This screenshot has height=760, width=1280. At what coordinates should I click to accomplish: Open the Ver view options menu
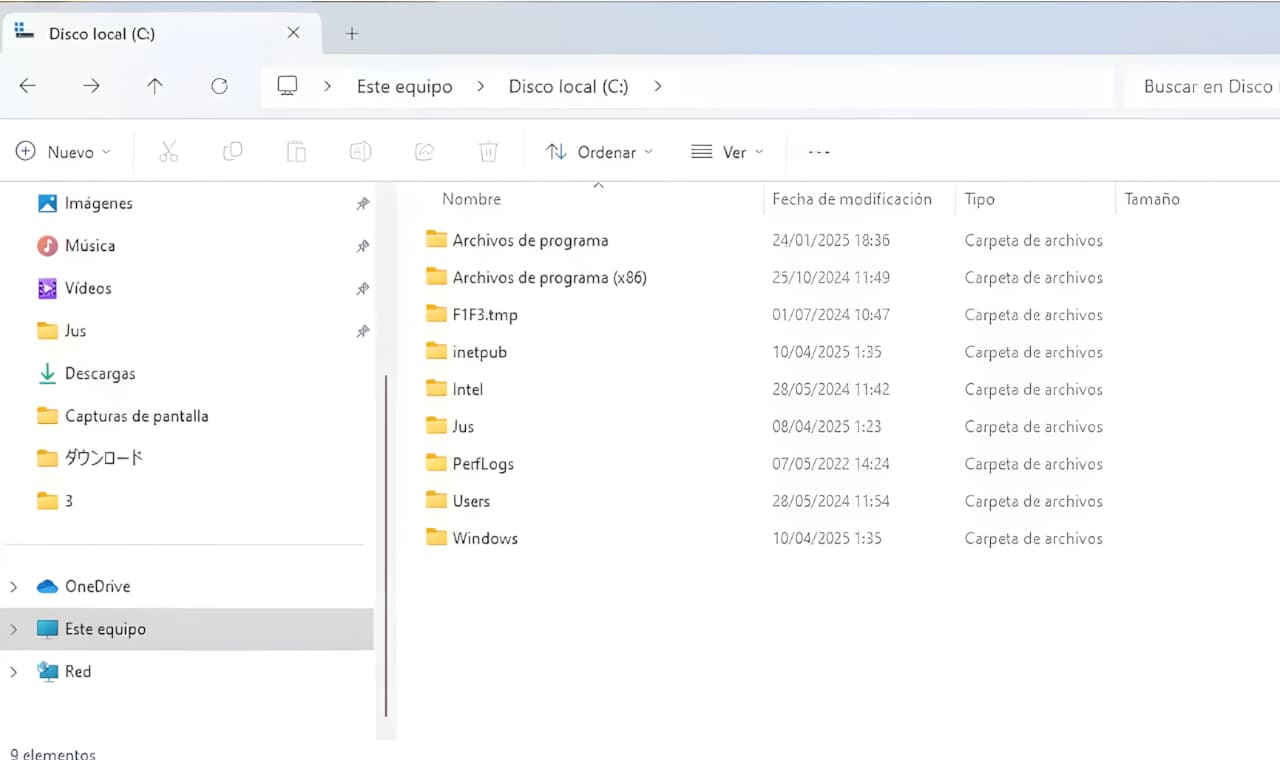coord(727,152)
